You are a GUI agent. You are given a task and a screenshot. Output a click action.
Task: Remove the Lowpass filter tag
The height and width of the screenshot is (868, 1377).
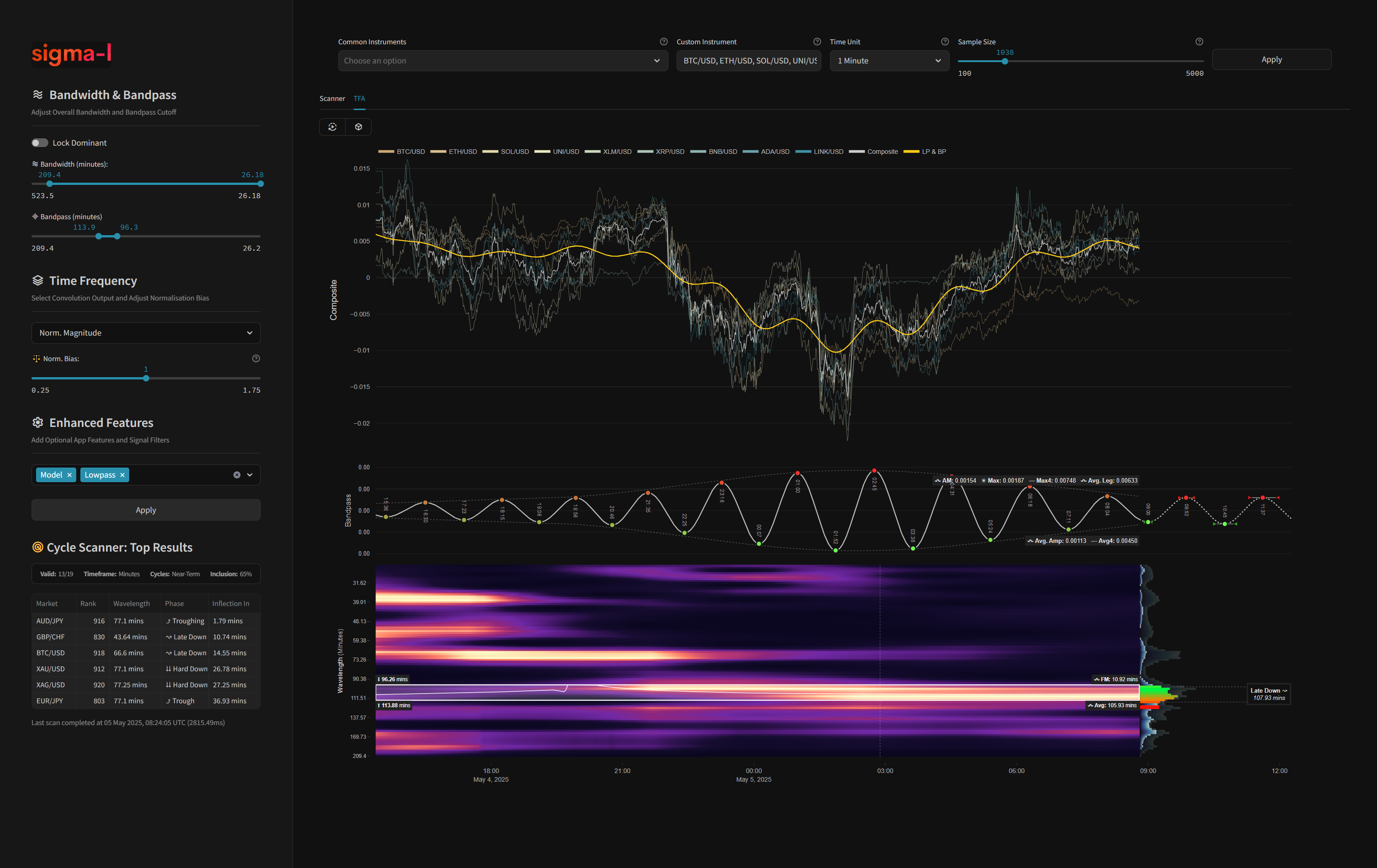click(x=122, y=474)
